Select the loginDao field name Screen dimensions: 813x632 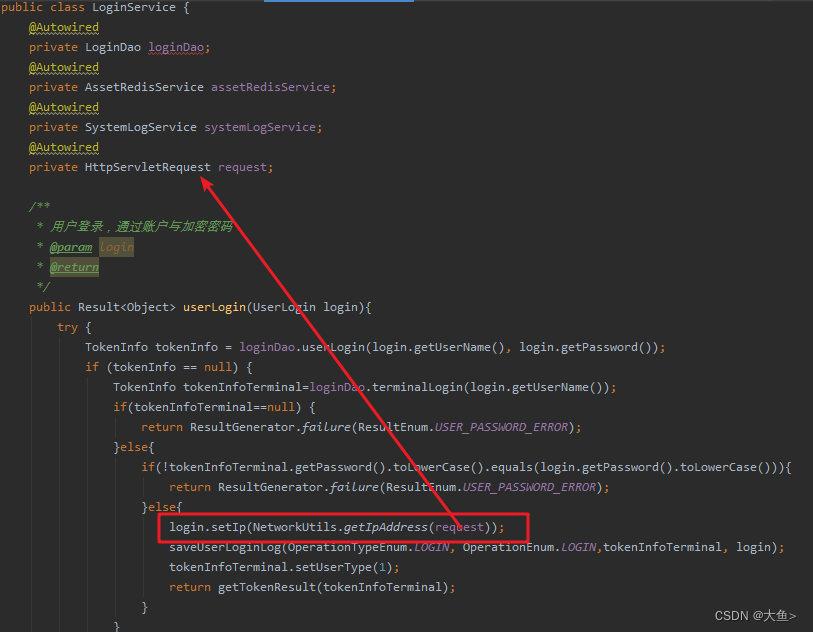click(176, 47)
